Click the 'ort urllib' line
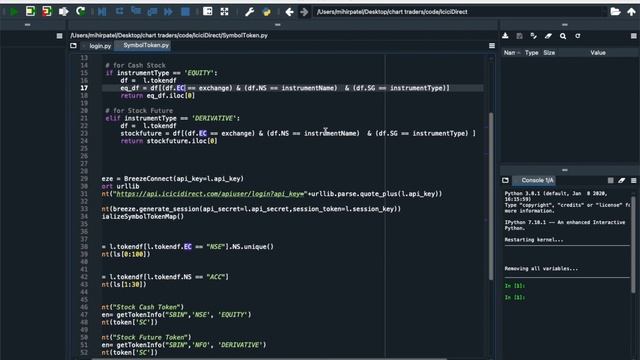The width and height of the screenshot is (640, 360). pos(120,186)
